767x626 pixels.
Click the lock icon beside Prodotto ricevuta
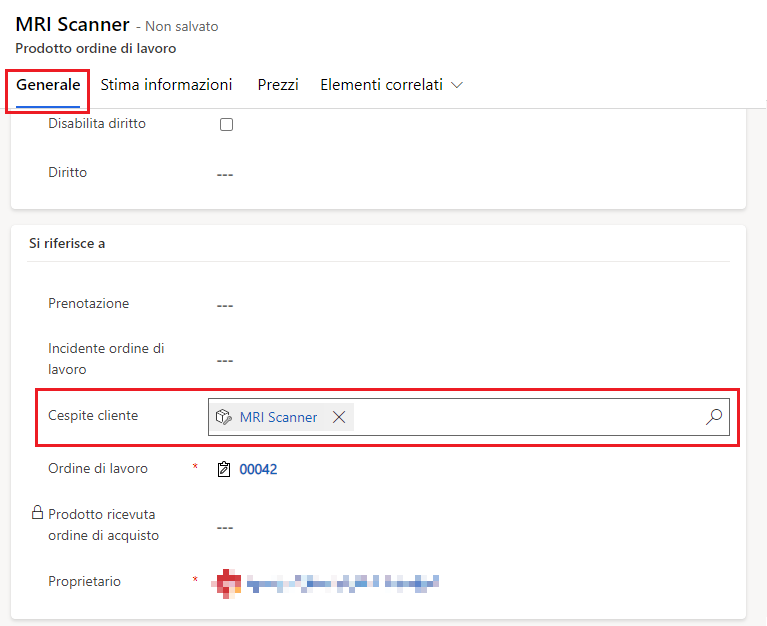(37, 513)
